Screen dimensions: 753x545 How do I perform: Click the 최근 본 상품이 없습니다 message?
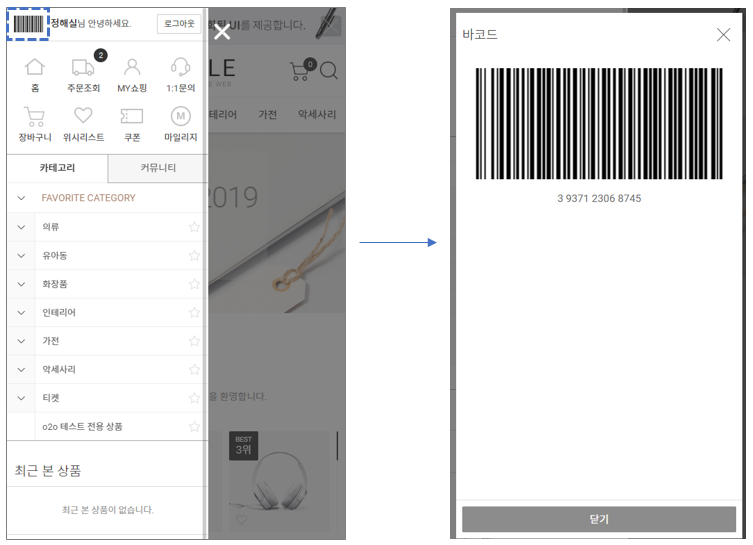coord(108,510)
